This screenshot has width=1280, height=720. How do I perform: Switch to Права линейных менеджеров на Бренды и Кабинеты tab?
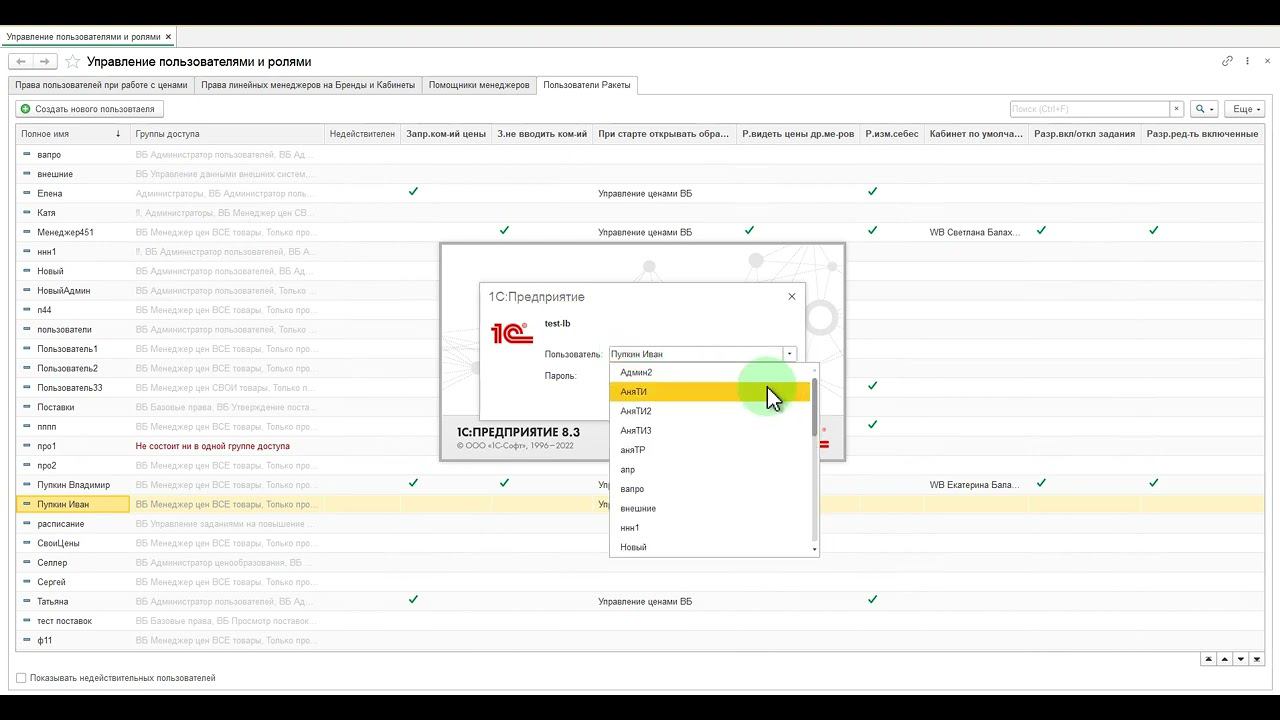pyautogui.click(x=308, y=85)
